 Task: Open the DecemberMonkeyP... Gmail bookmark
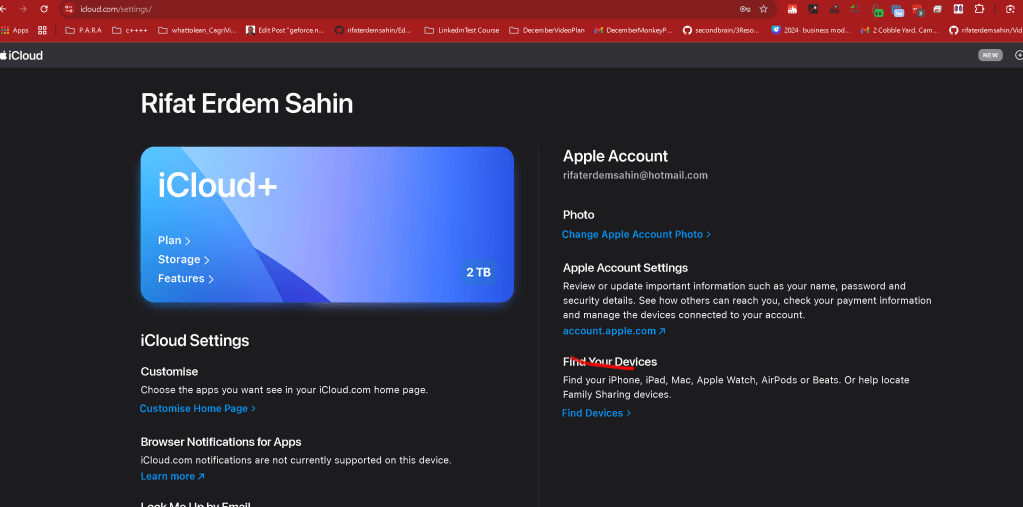tap(633, 30)
